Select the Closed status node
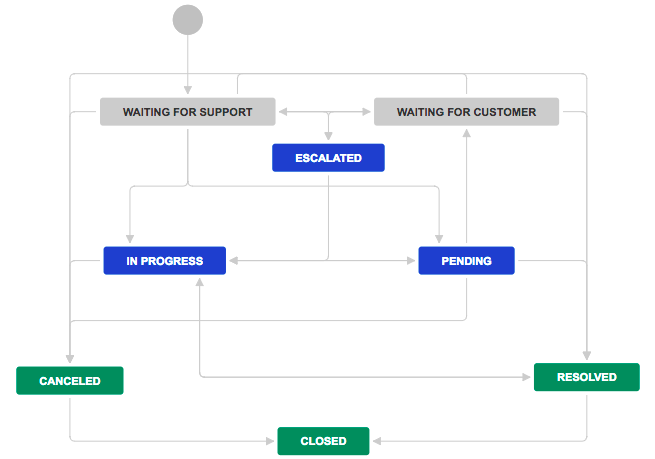This screenshot has width=655, height=459. point(323,441)
